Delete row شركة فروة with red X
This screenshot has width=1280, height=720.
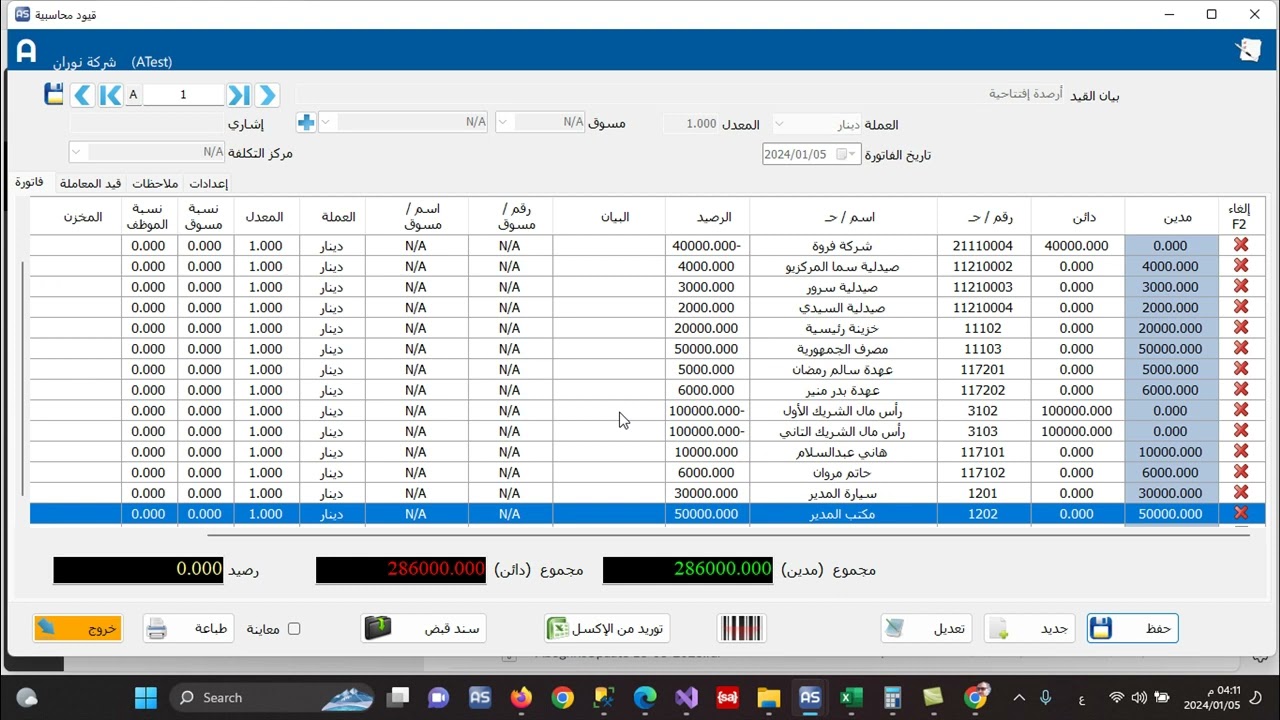[1241, 245]
